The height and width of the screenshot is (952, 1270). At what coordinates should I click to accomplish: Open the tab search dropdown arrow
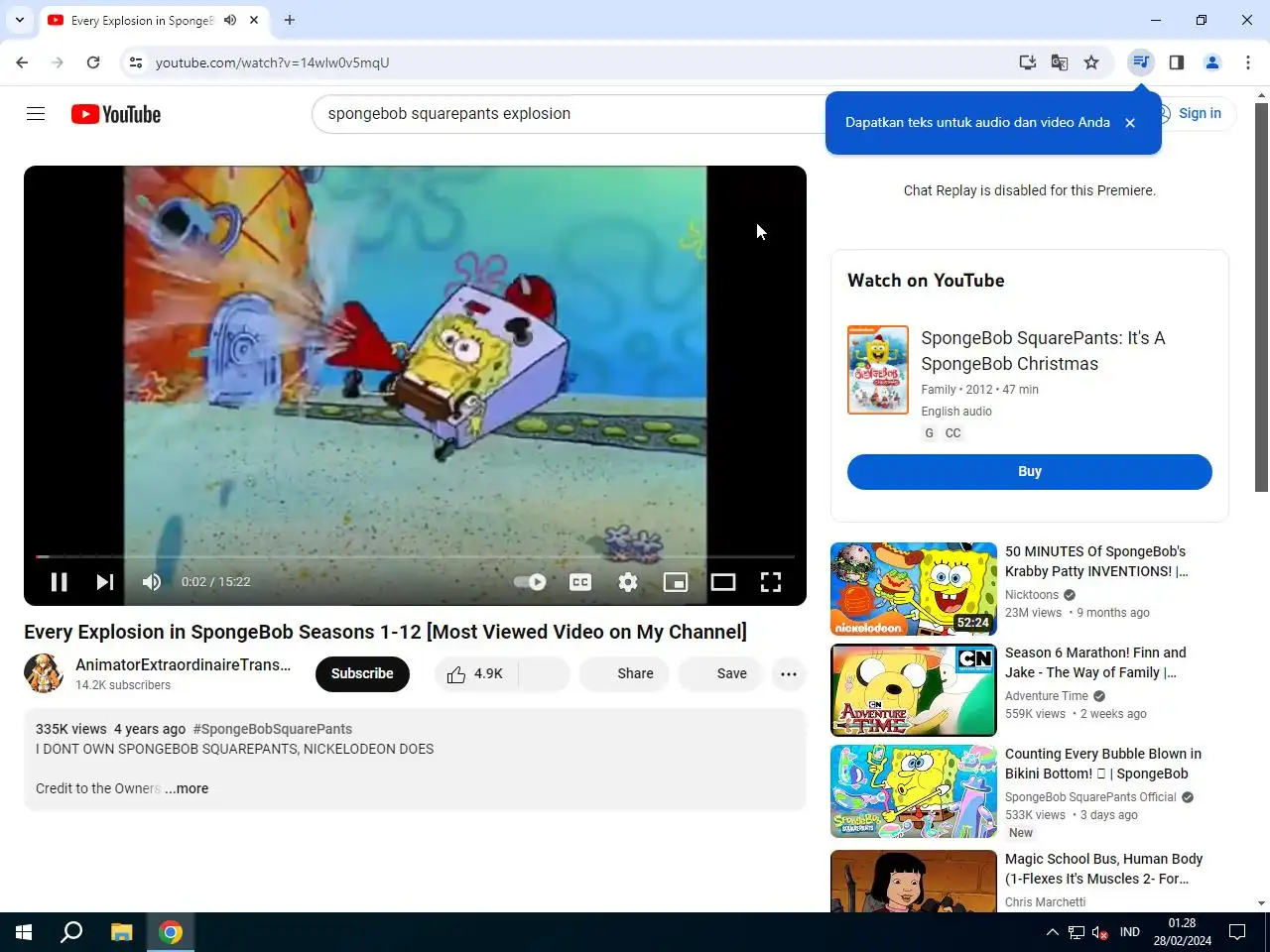coord(20,20)
